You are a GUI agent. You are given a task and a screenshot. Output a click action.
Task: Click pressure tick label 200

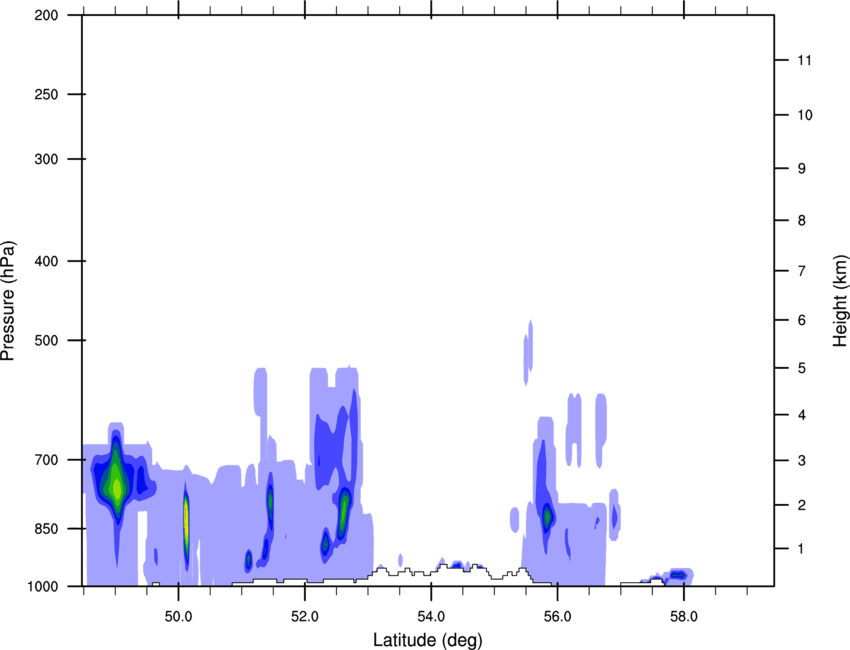tap(46, 15)
